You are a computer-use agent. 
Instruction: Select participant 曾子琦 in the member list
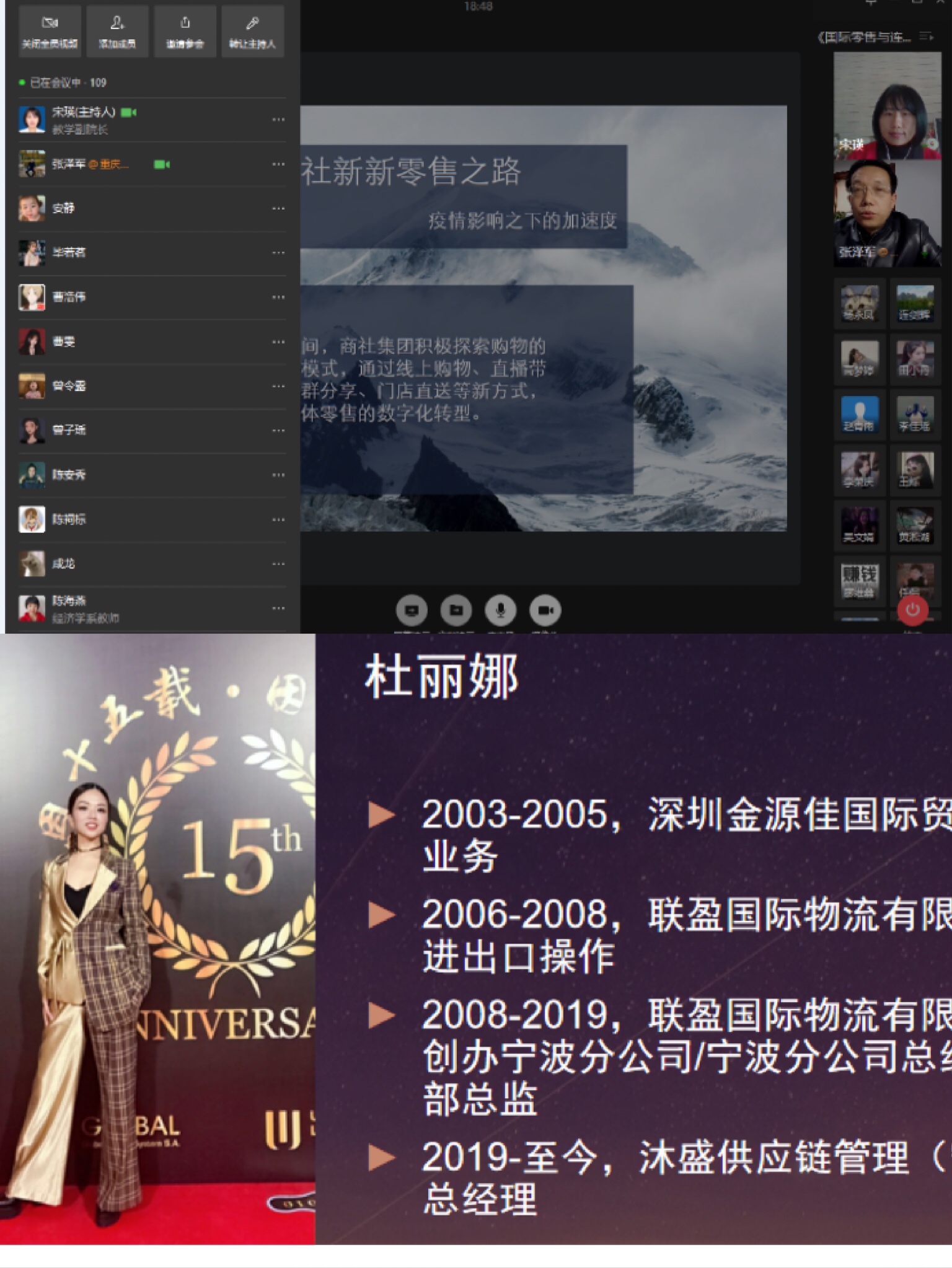tap(68, 430)
